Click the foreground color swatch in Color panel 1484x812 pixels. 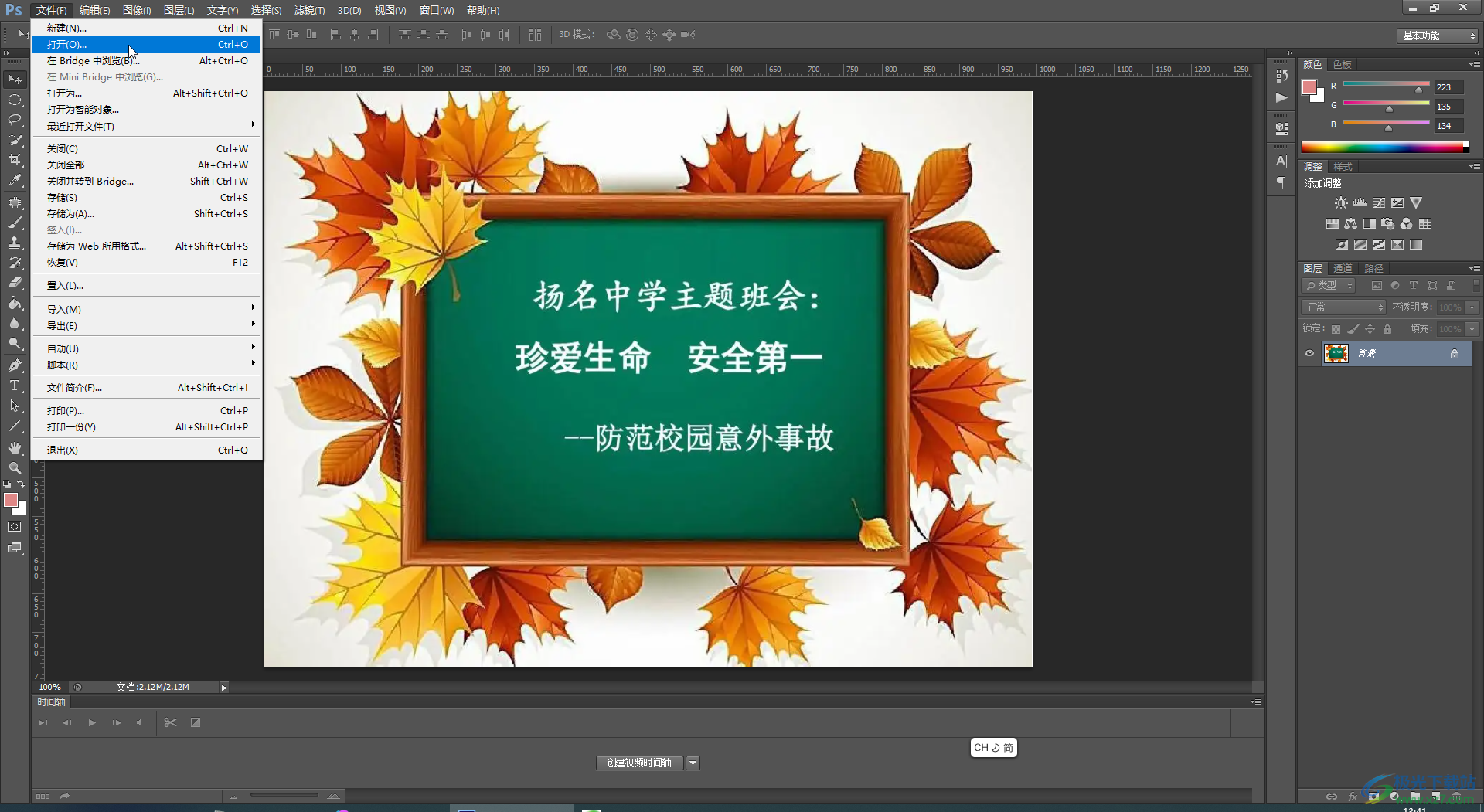point(1309,87)
